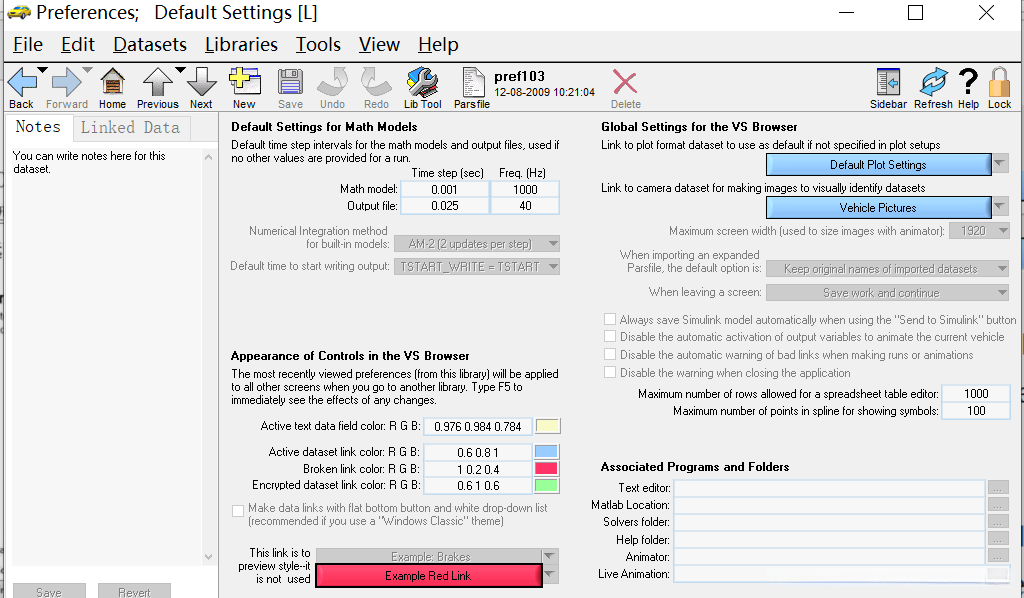Click Output file frequency field
This screenshot has height=598, width=1024.
coord(525,206)
